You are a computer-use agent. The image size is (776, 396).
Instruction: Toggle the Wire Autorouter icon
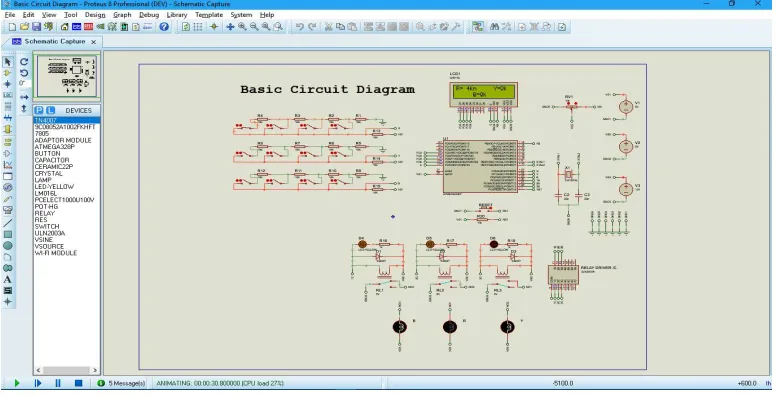coord(478,27)
